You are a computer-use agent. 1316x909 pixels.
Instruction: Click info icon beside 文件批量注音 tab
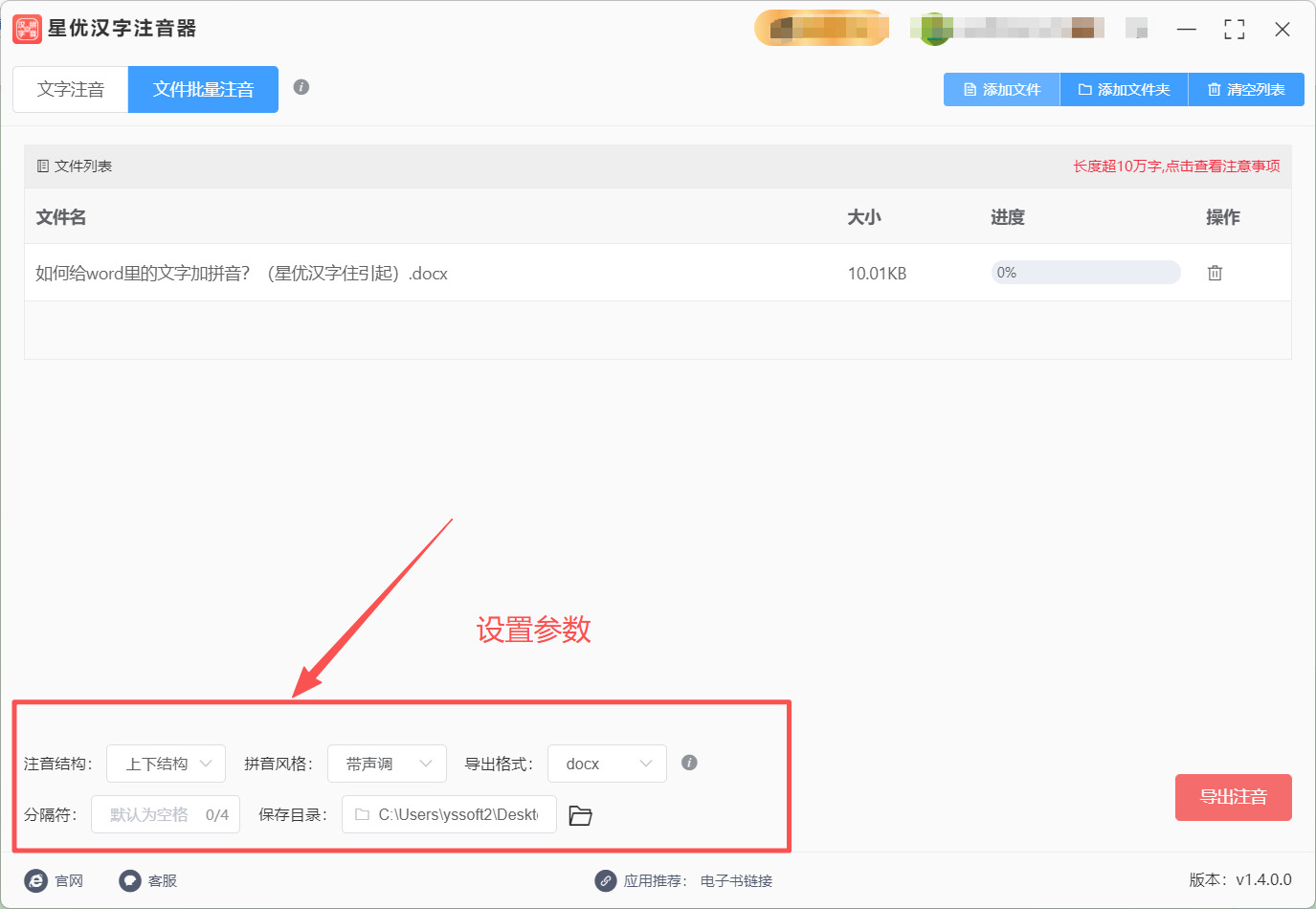301,87
